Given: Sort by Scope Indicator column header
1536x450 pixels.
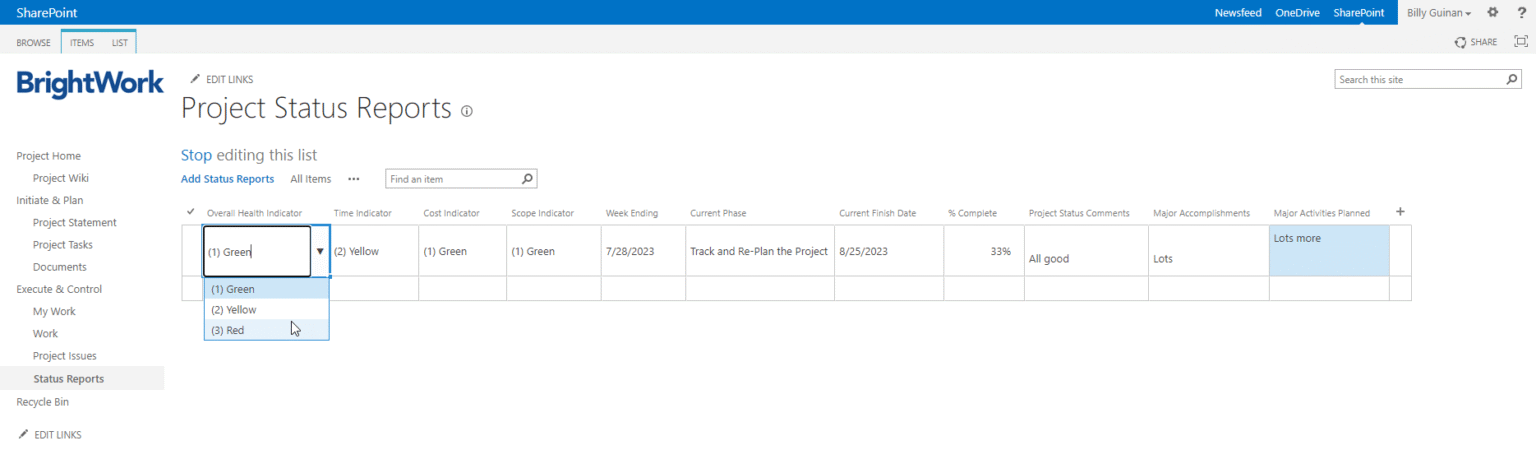Looking at the screenshot, I should [x=542, y=213].
